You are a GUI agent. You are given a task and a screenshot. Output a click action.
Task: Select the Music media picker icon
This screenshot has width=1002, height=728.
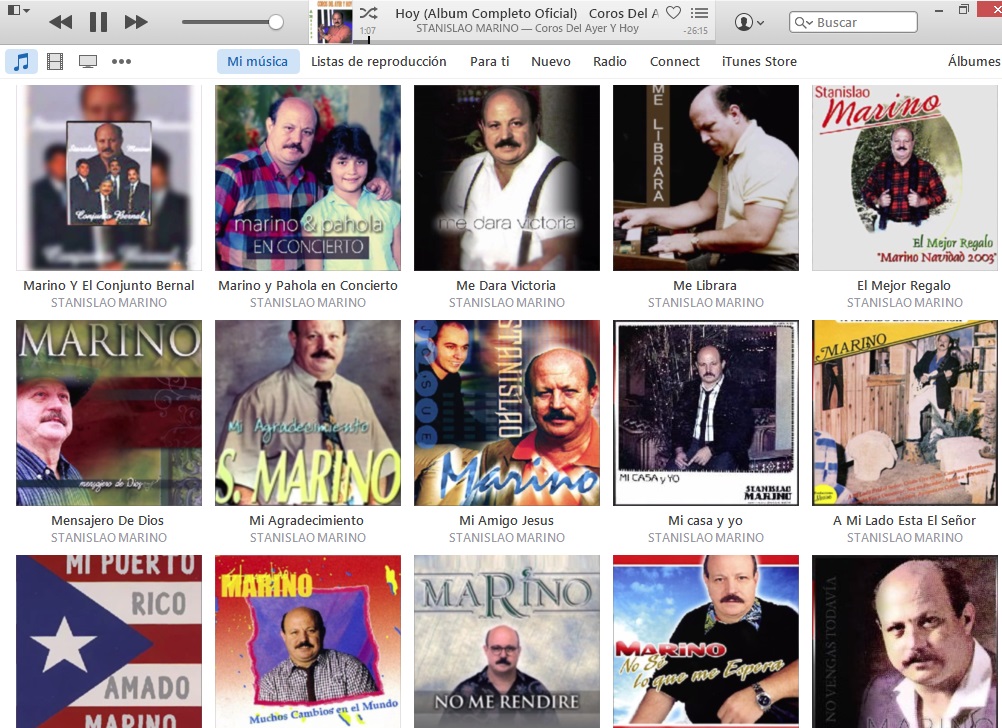[x=20, y=61]
